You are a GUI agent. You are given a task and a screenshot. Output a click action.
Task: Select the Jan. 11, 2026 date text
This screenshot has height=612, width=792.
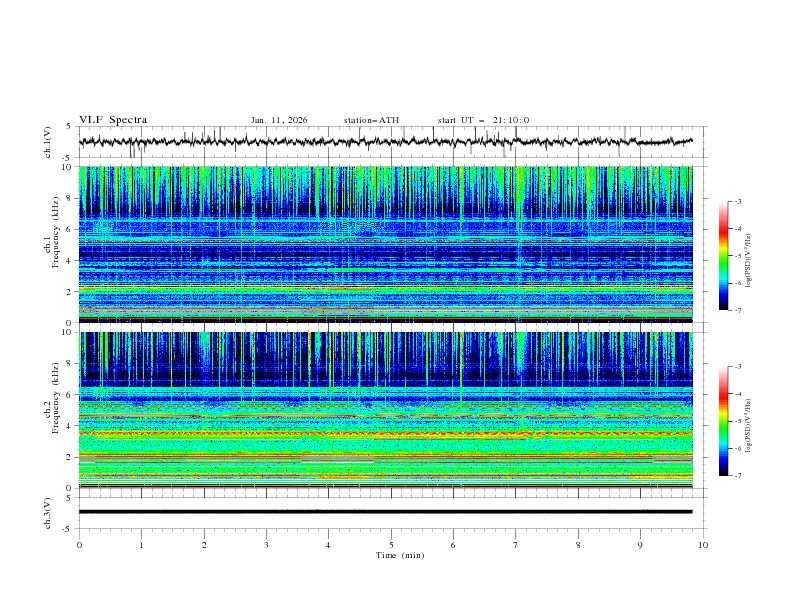pos(279,120)
